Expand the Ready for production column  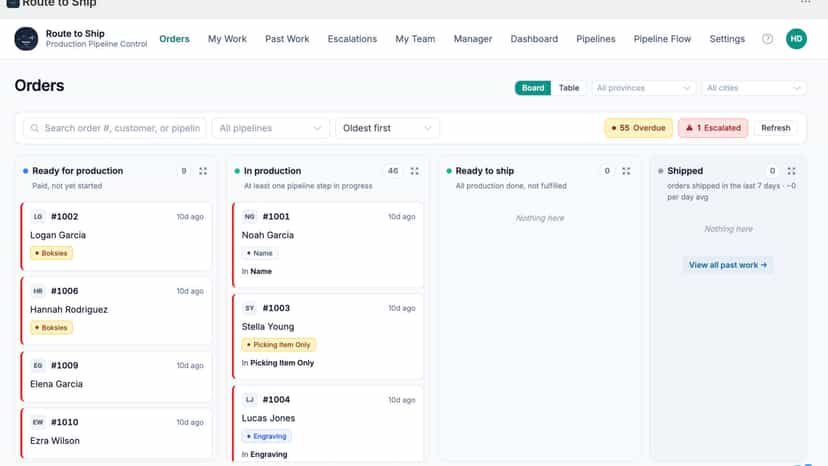203,171
